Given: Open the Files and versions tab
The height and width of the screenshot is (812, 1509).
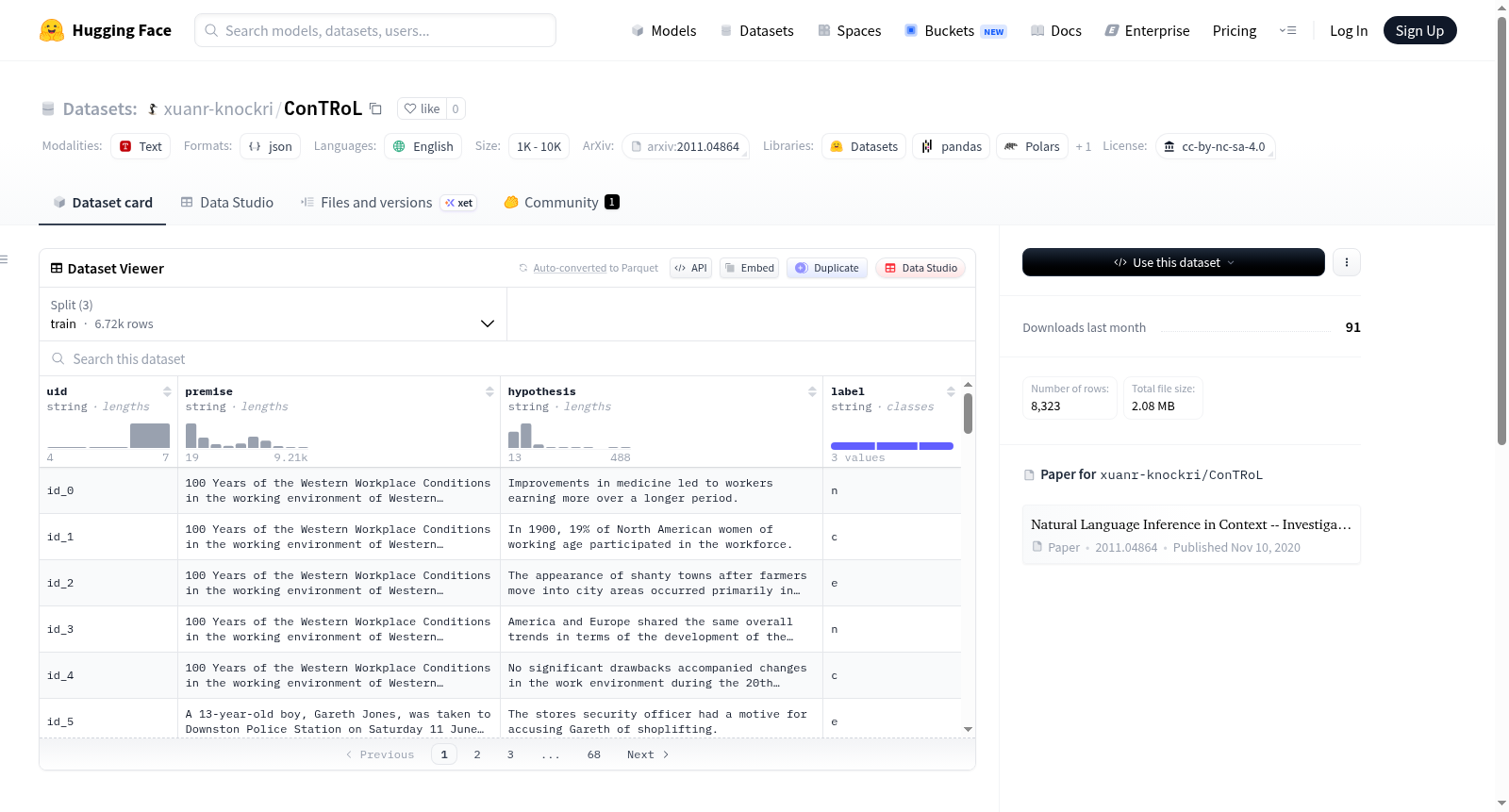Looking at the screenshot, I should click(389, 203).
